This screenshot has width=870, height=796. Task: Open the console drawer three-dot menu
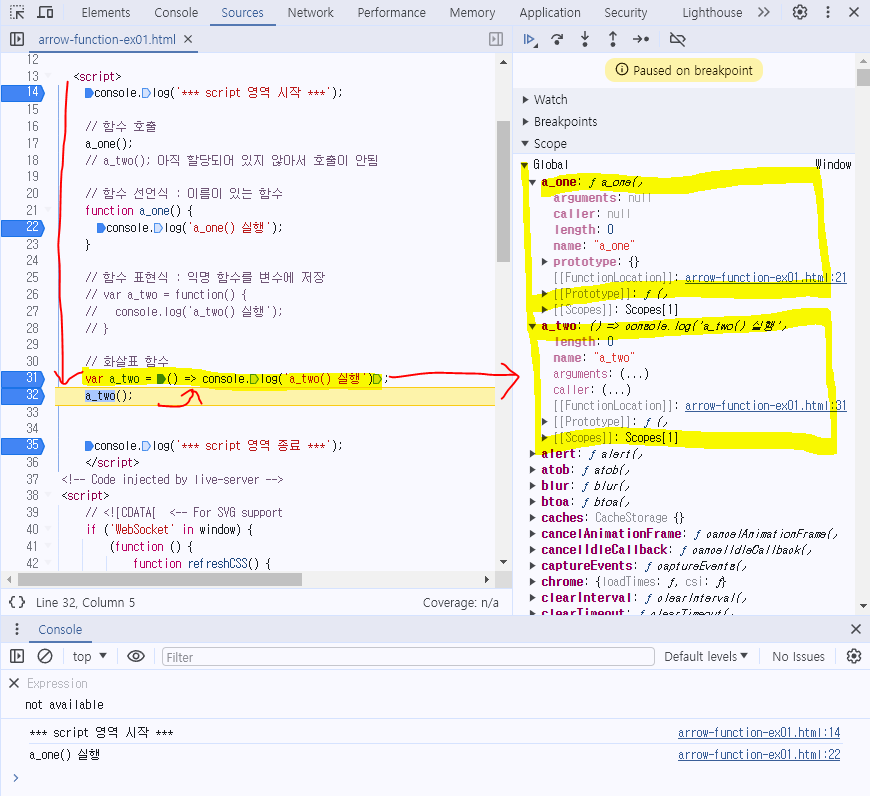pos(17,629)
